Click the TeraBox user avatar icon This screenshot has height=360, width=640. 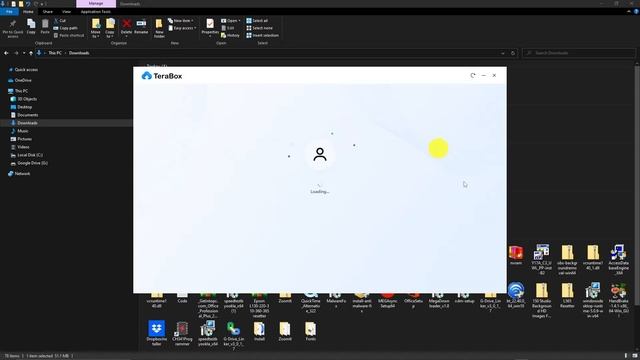pos(320,154)
